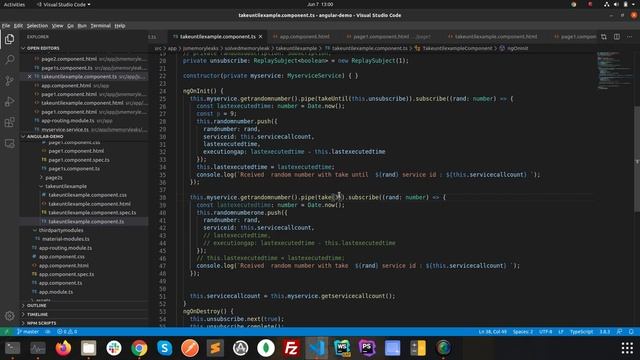Open Sublime Text from the dock
This screenshot has height=360, width=640.
(x=215, y=348)
